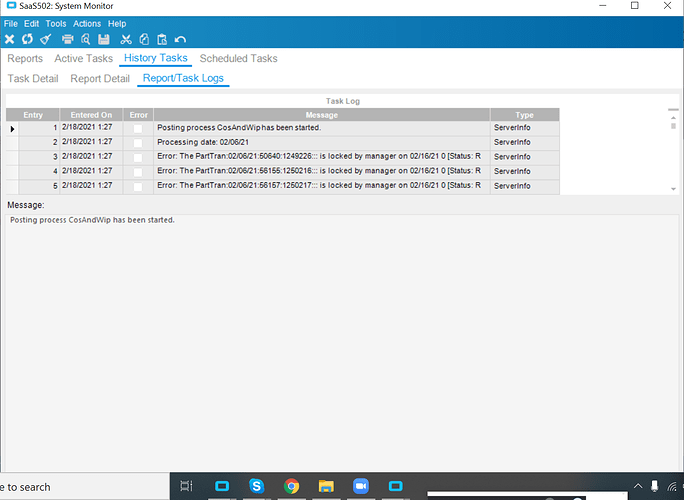Open the Task Detail sub-tab

tap(33, 79)
